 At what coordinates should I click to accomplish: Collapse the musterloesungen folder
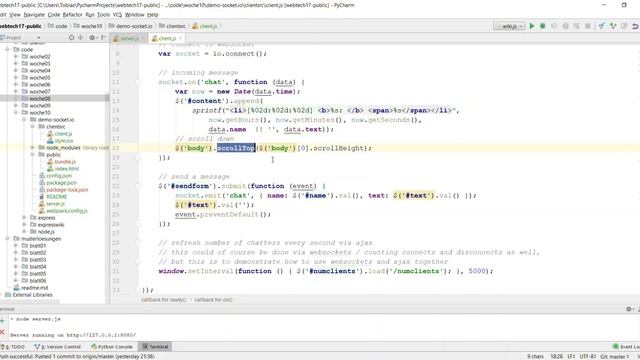point(8,239)
